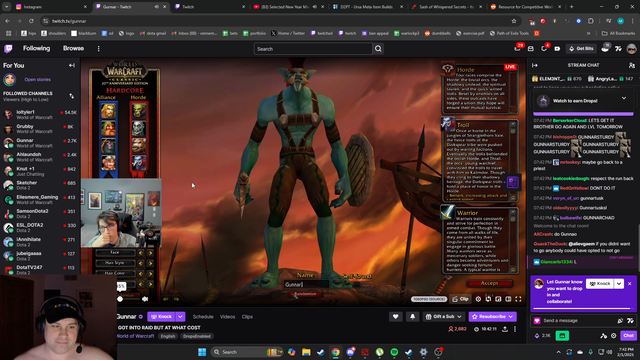Expand Watch to earn Drops panel

tap(624, 98)
